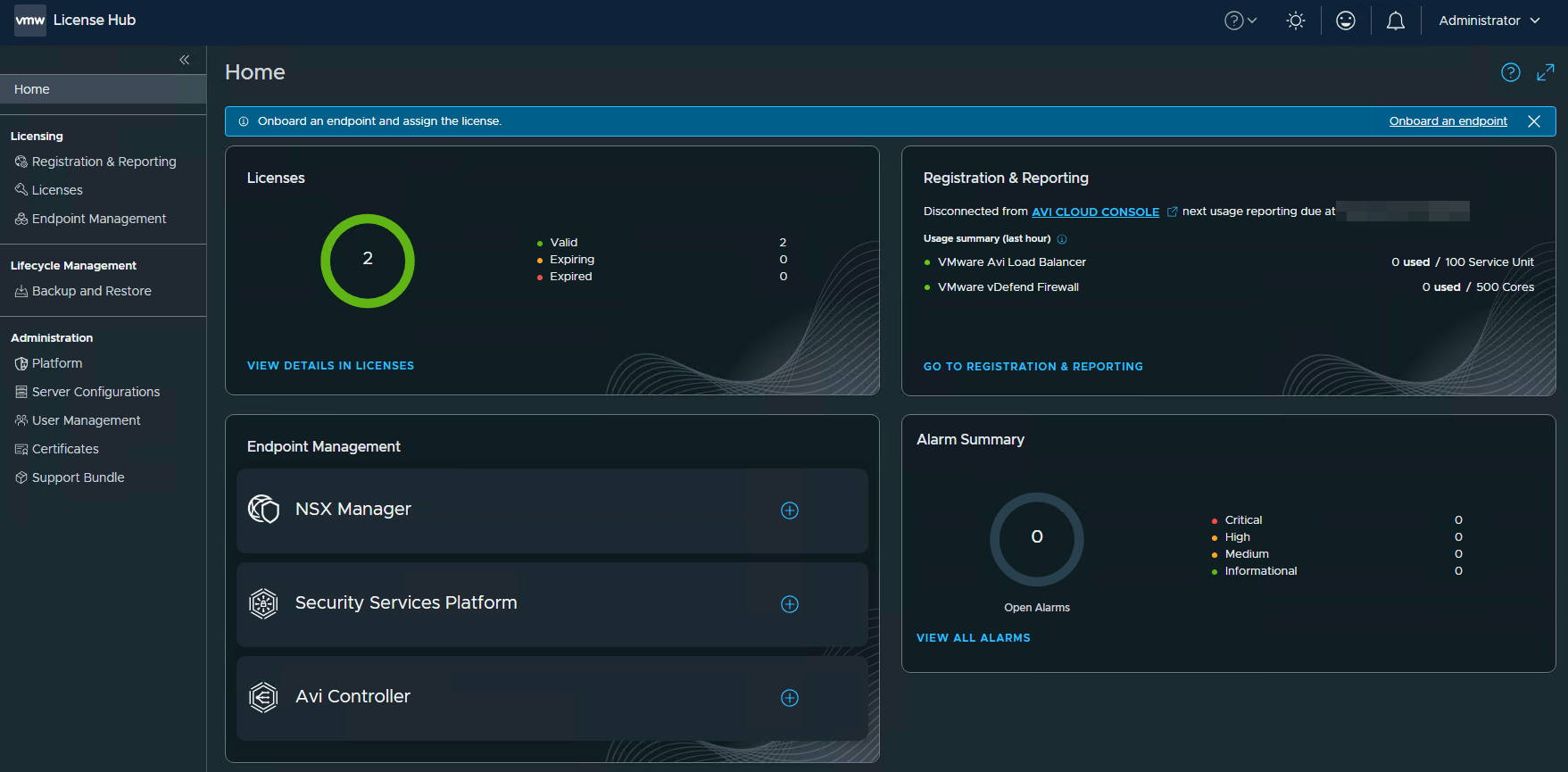Click the Avi Controller hexagon icon
This screenshot has height=772, width=1568.
point(263,697)
